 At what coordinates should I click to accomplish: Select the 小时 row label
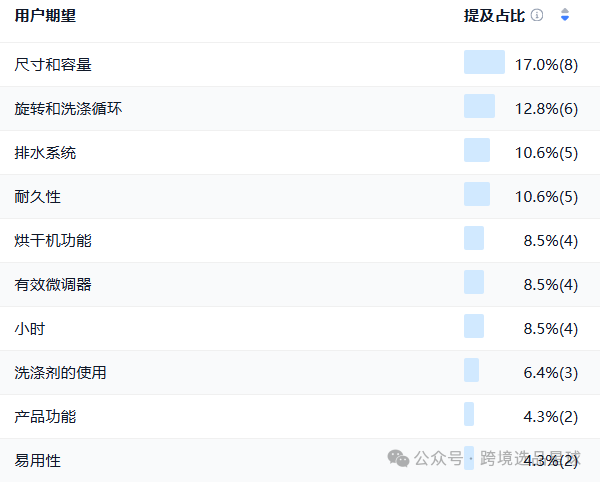coord(30,329)
